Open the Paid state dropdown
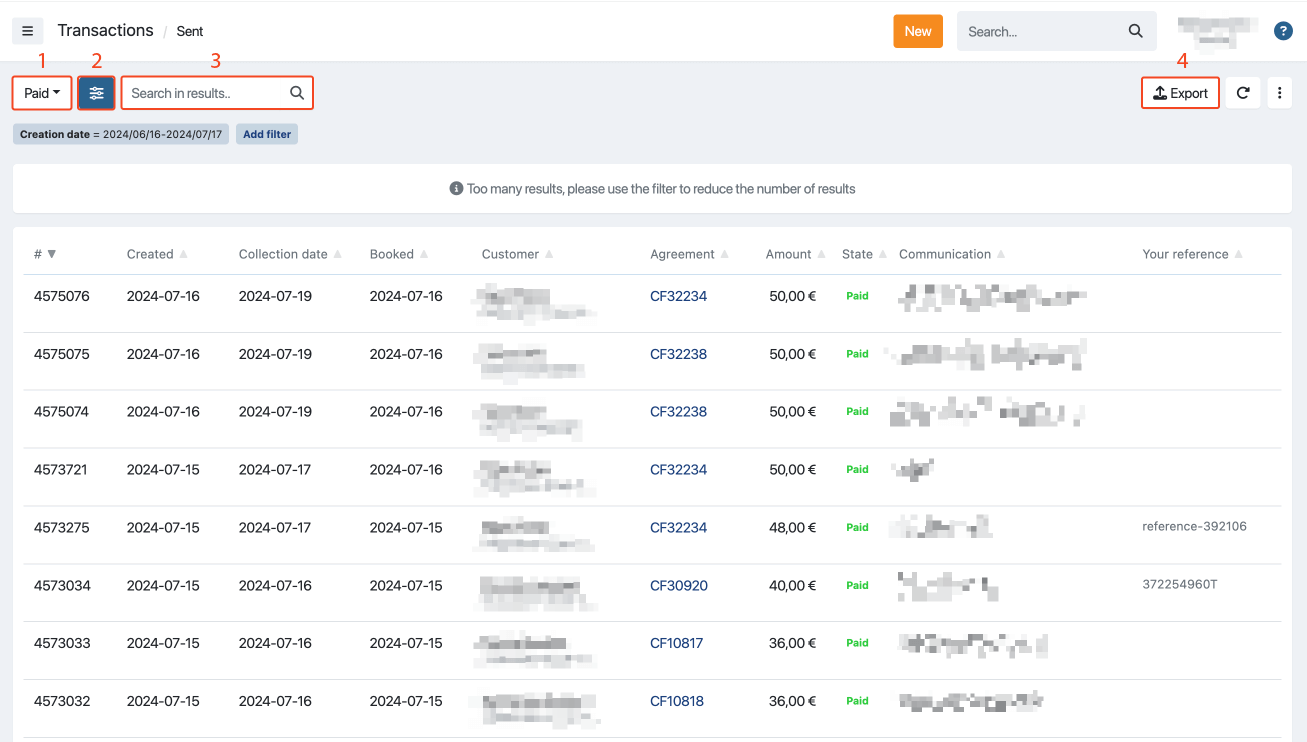The width and height of the screenshot is (1307, 742). coord(42,93)
